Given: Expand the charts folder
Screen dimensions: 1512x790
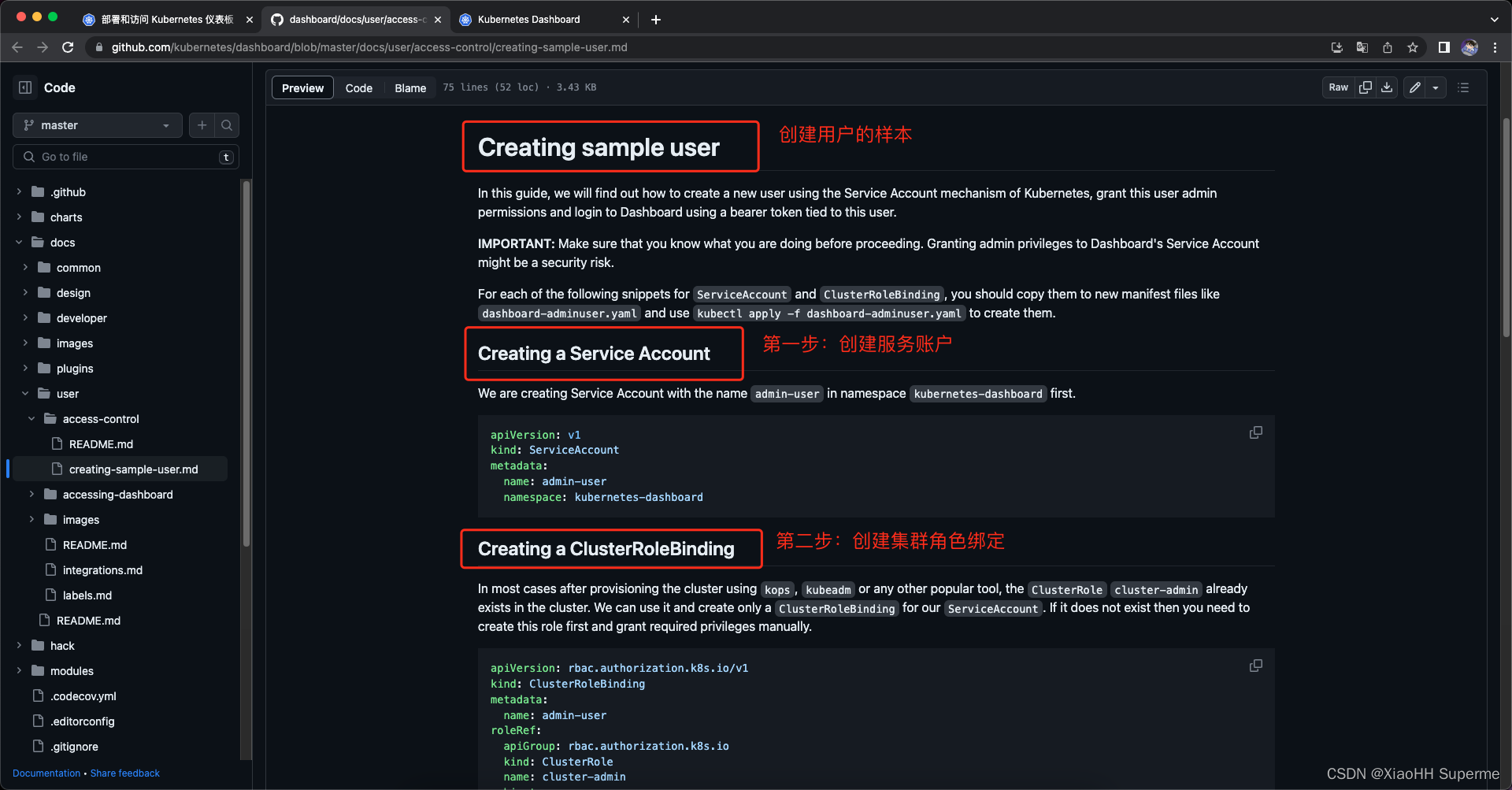Looking at the screenshot, I should click(19, 217).
